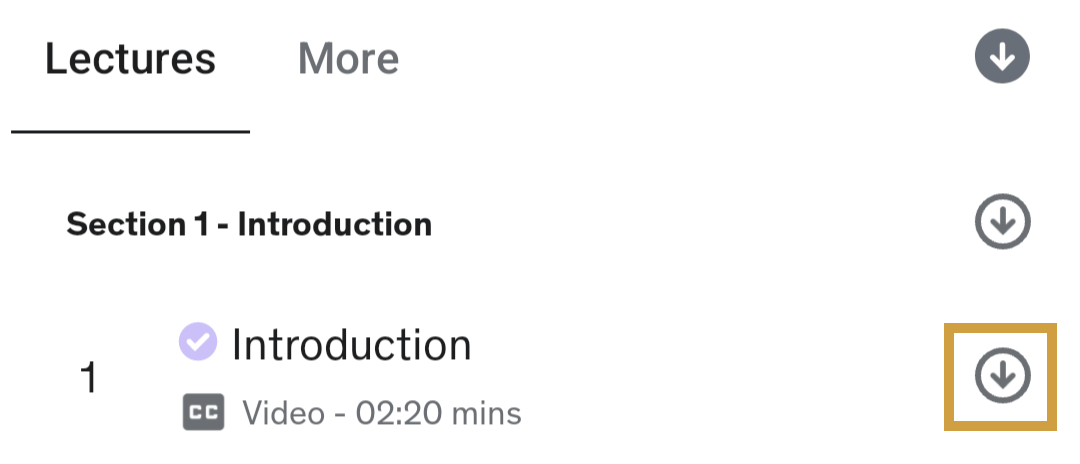
Task: Click the purple completed checkmark icon
Action: click(x=197, y=342)
